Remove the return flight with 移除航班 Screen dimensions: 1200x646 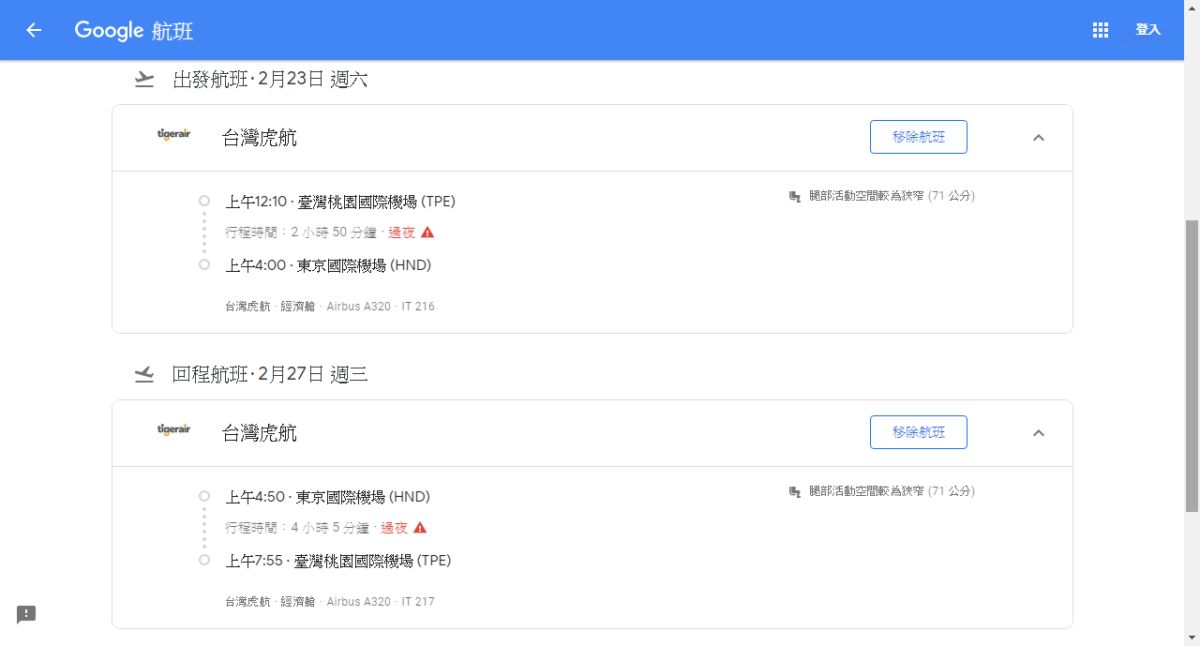pos(918,432)
